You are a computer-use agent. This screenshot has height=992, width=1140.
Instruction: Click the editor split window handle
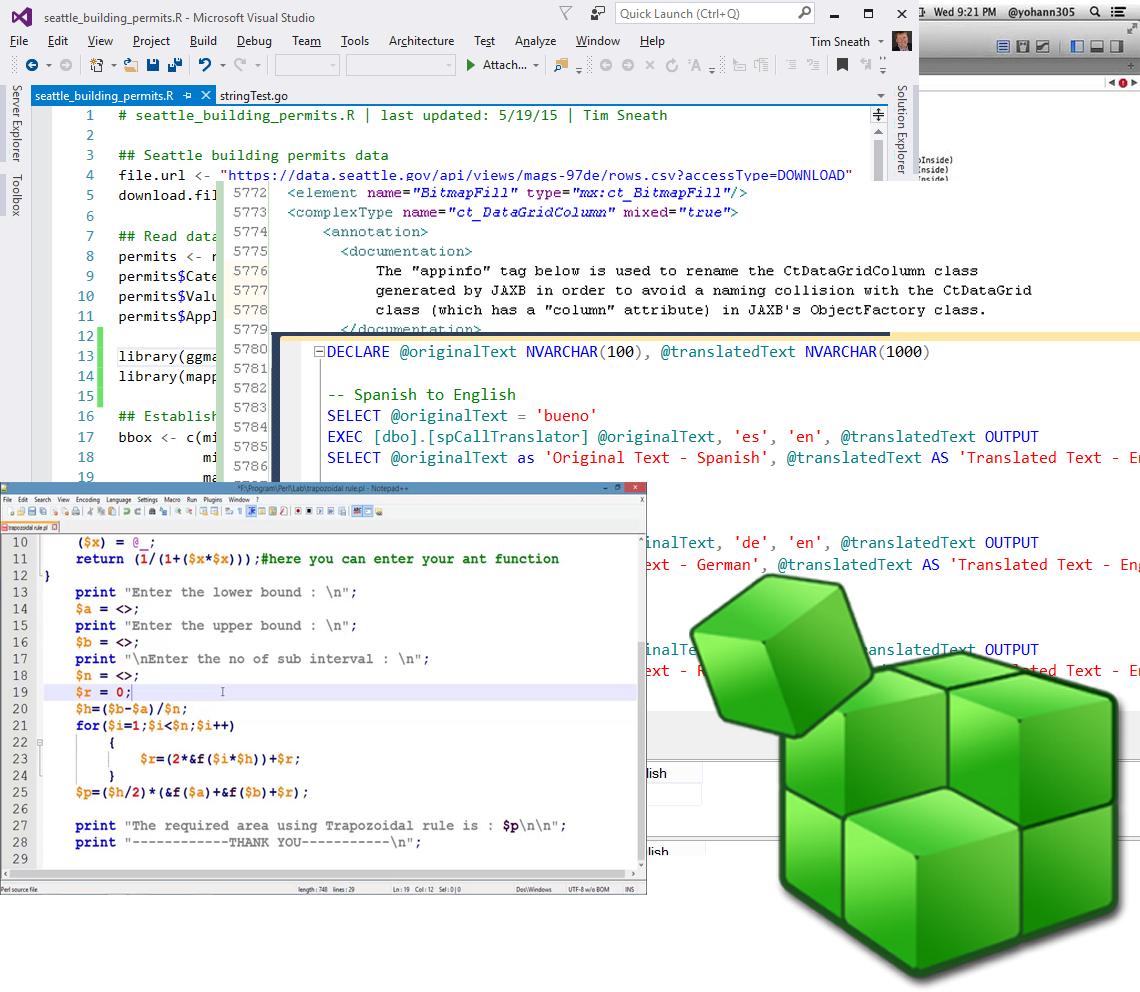tap(878, 115)
